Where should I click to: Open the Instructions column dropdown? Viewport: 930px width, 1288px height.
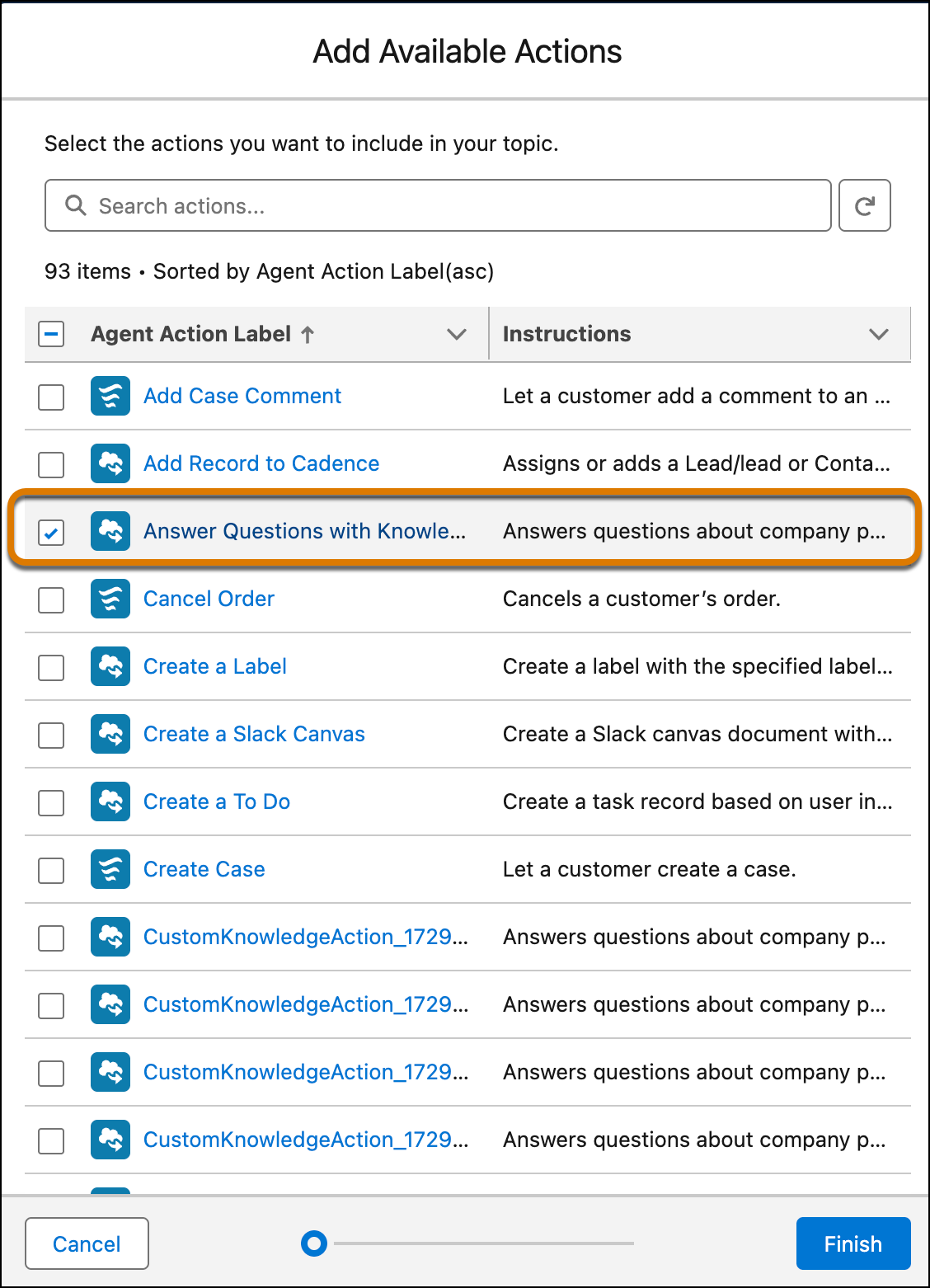877,334
